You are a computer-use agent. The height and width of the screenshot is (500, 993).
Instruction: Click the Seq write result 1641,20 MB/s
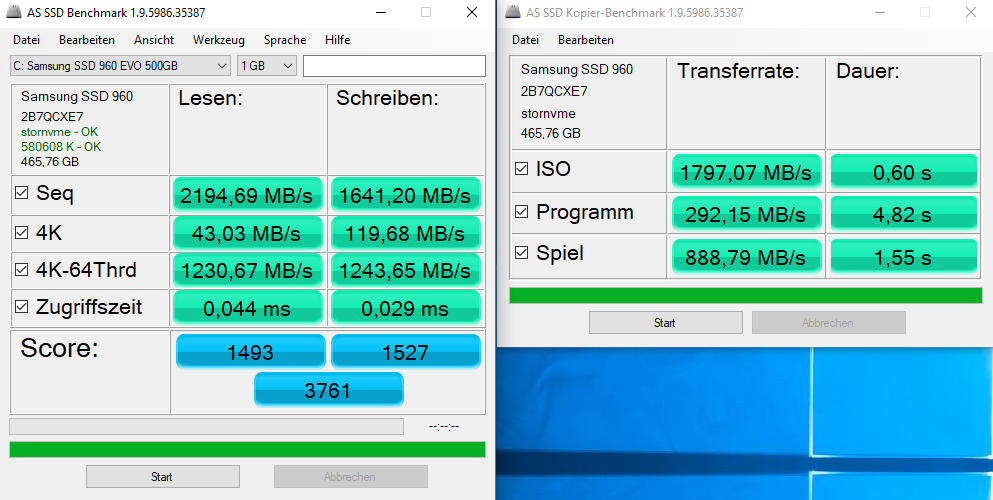[405, 195]
